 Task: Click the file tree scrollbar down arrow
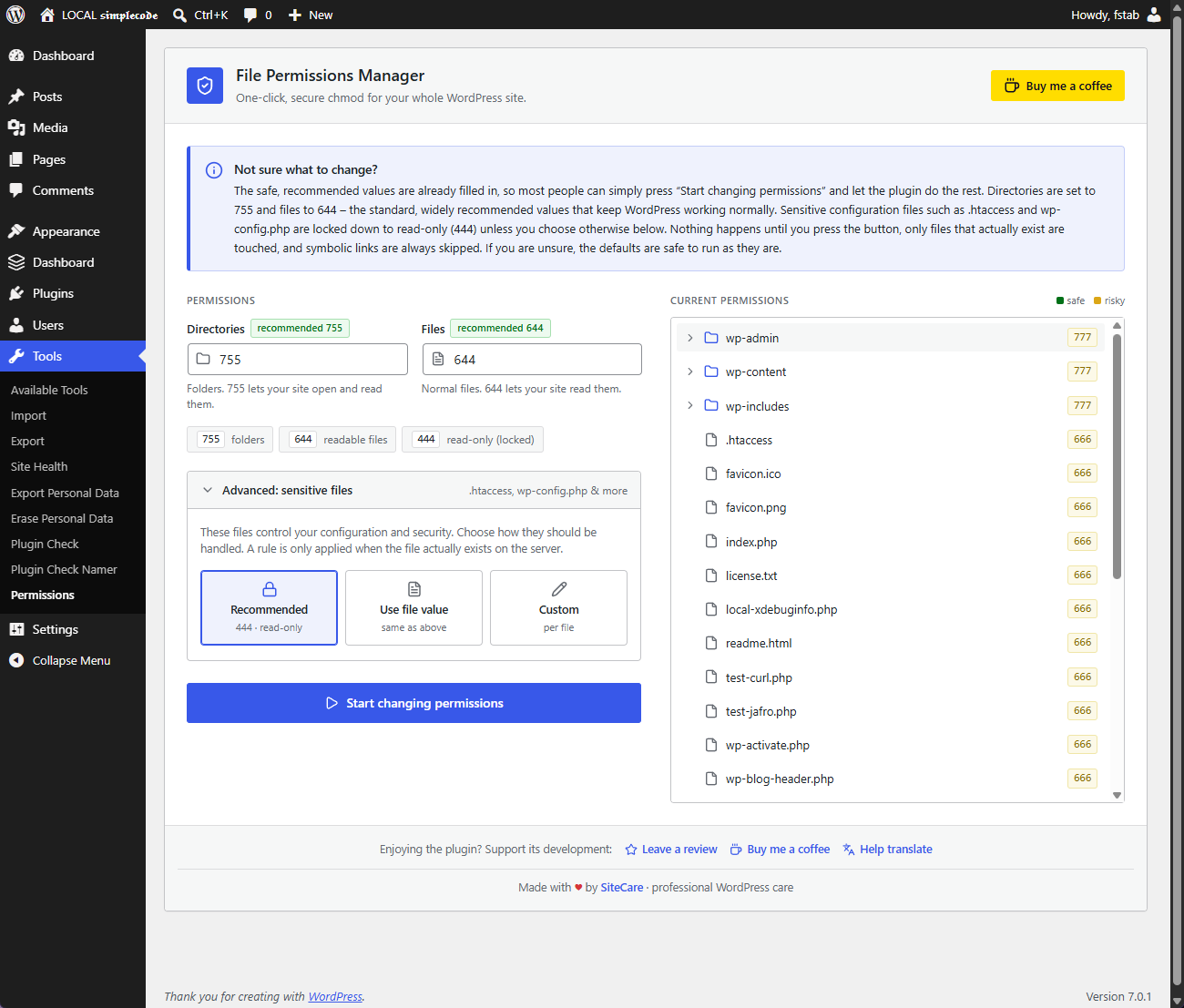click(1117, 795)
